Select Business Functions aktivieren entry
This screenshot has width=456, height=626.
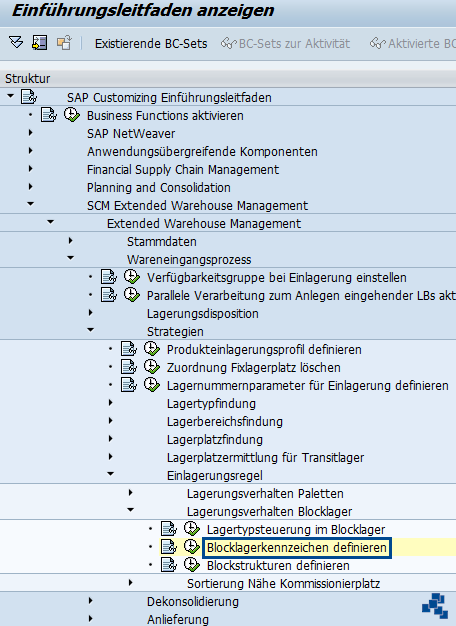[x=165, y=115]
